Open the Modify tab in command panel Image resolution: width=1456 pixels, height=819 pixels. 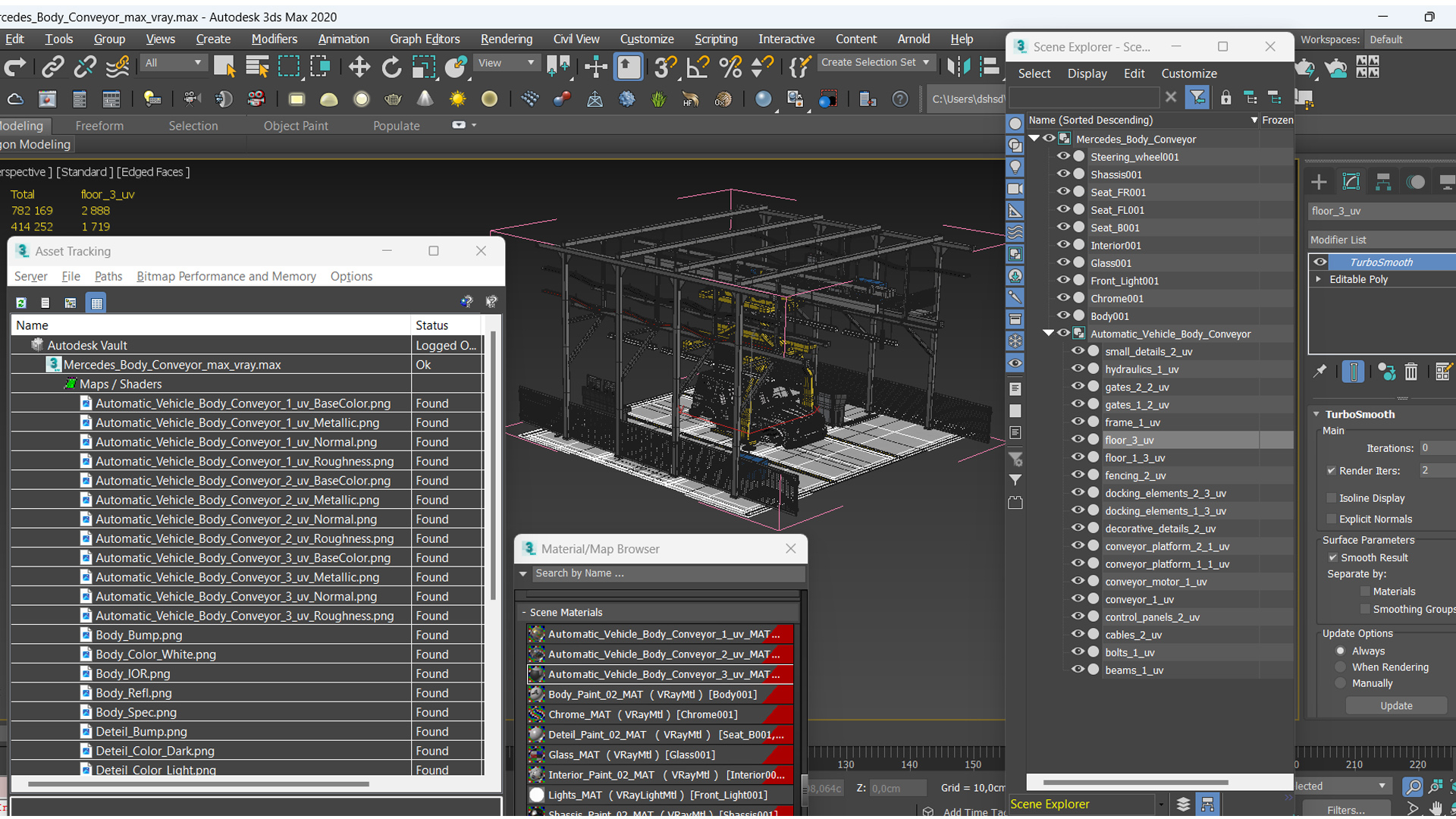1351,182
